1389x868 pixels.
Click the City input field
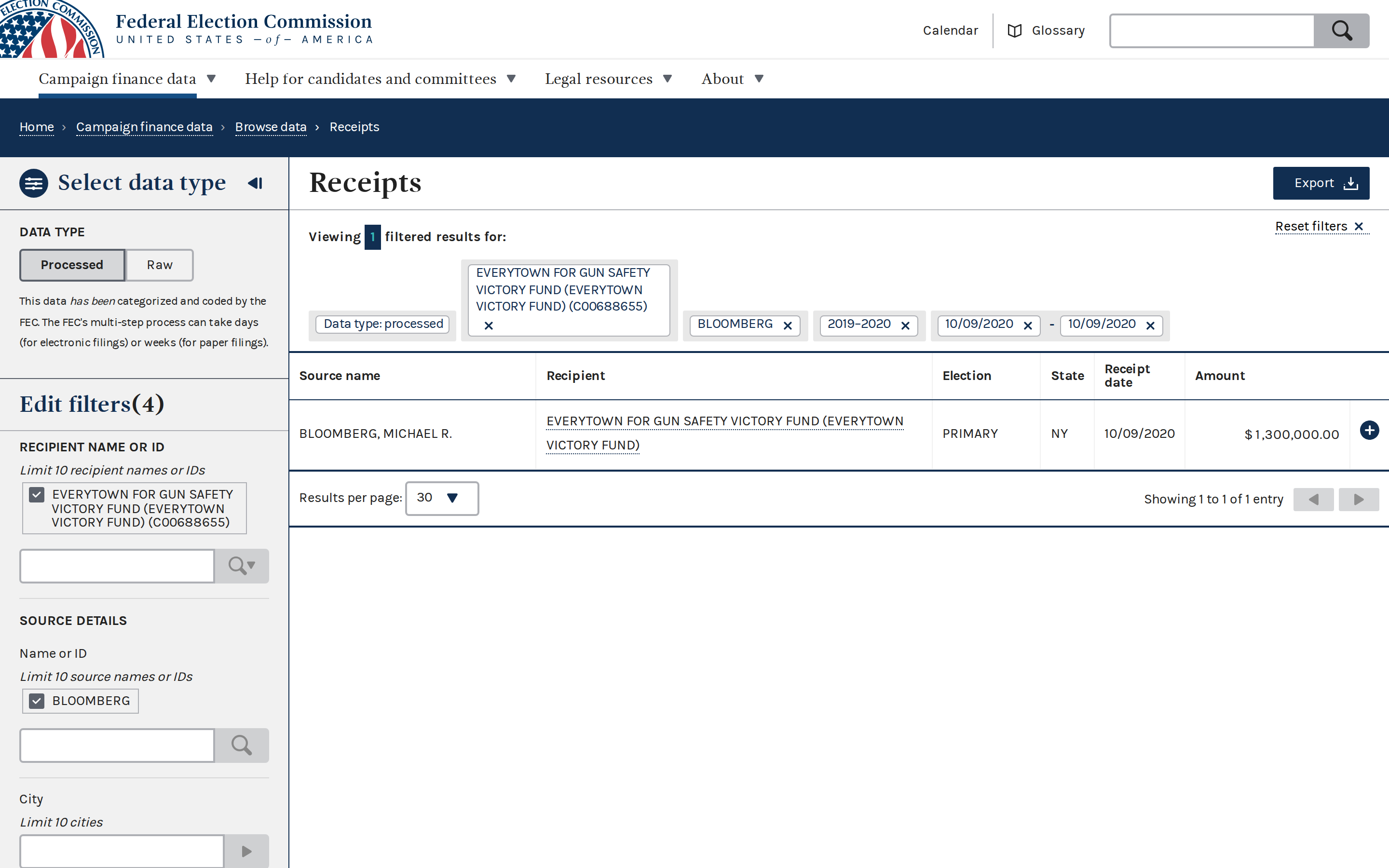pyautogui.click(x=122, y=851)
